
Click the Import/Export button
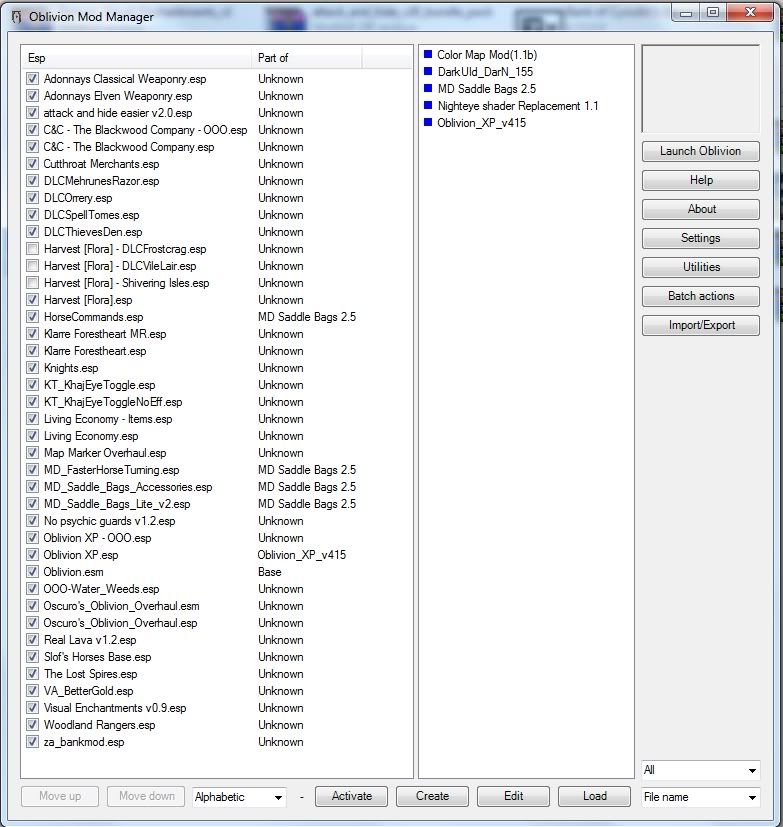[701, 325]
